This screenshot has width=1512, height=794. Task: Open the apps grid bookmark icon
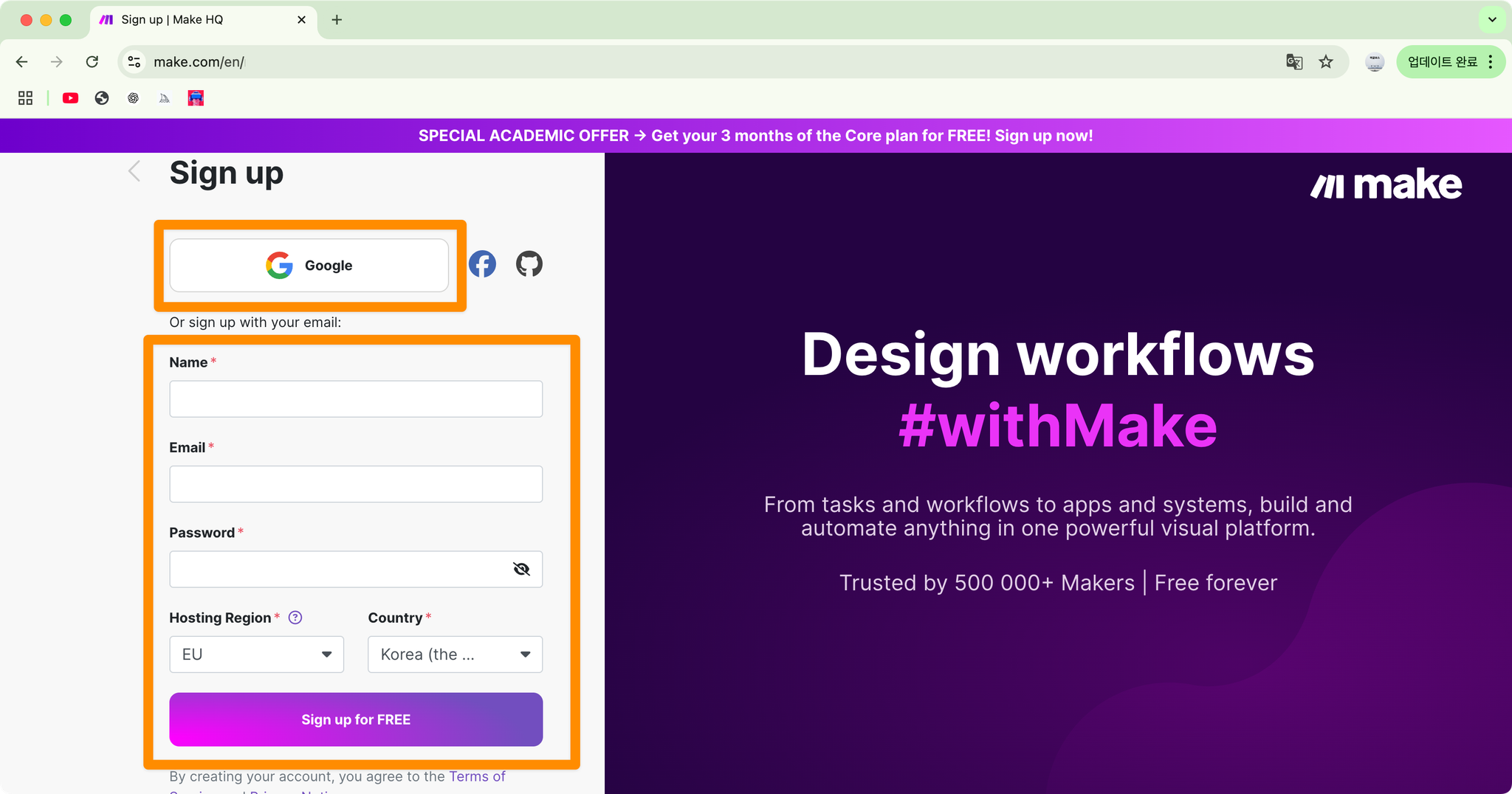(26, 98)
